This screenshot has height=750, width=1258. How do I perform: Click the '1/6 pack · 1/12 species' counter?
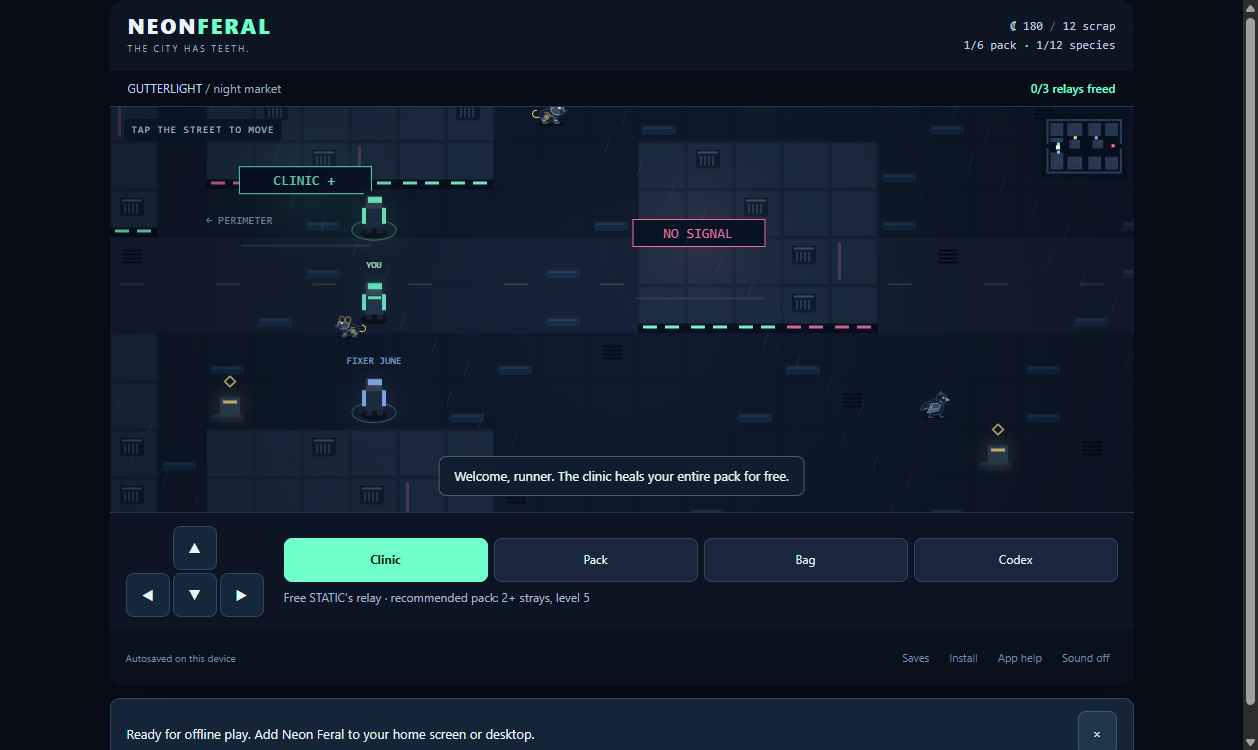(1039, 45)
